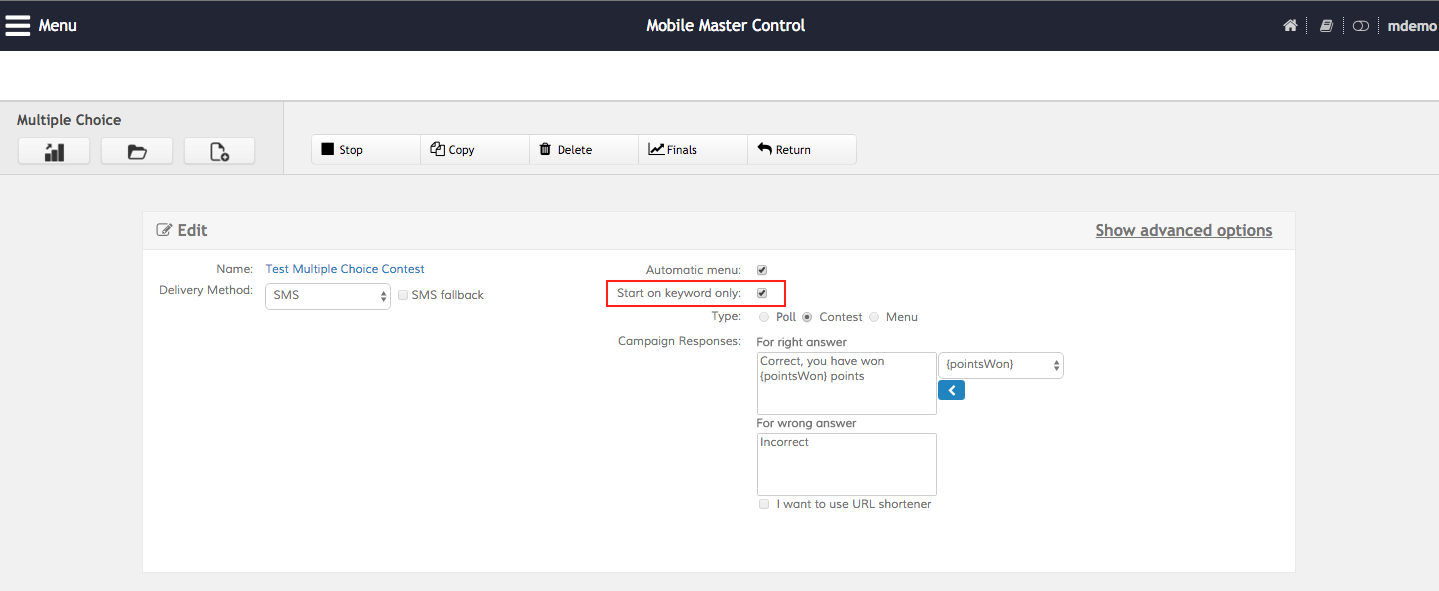This screenshot has width=1439, height=591.
Task: Open the {pointsWon} variable dropdown
Action: [1000, 365]
